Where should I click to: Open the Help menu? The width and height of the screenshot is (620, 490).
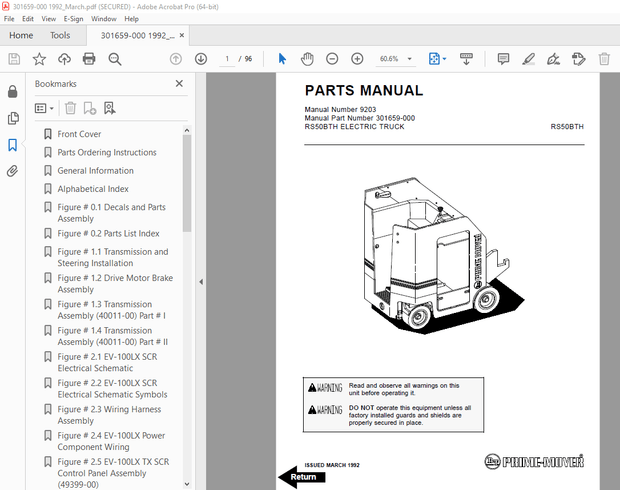pyautogui.click(x=131, y=19)
